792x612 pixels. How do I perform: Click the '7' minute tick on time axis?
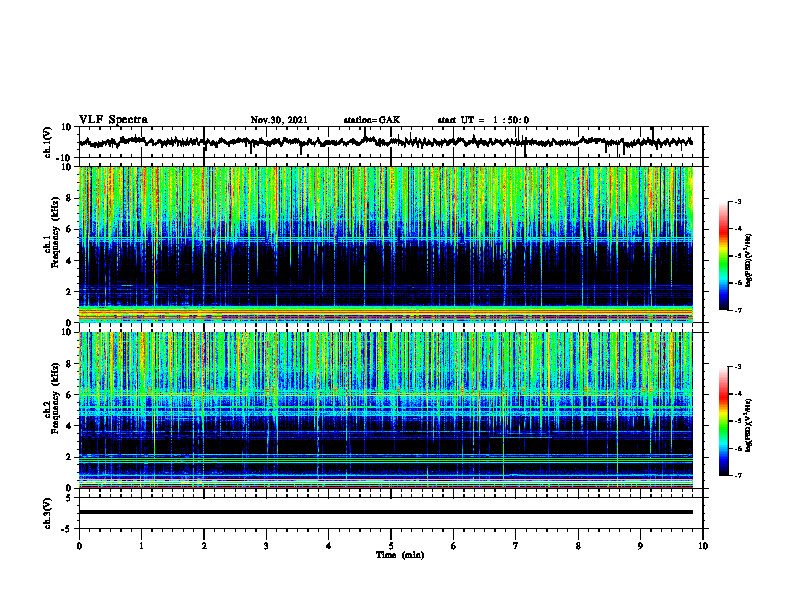tap(516, 546)
